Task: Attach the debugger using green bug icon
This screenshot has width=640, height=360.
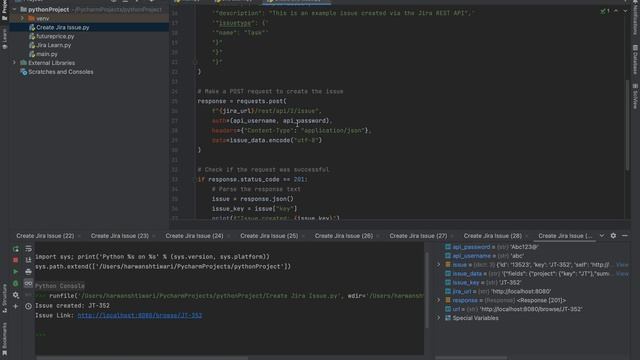Action: tap(16, 283)
